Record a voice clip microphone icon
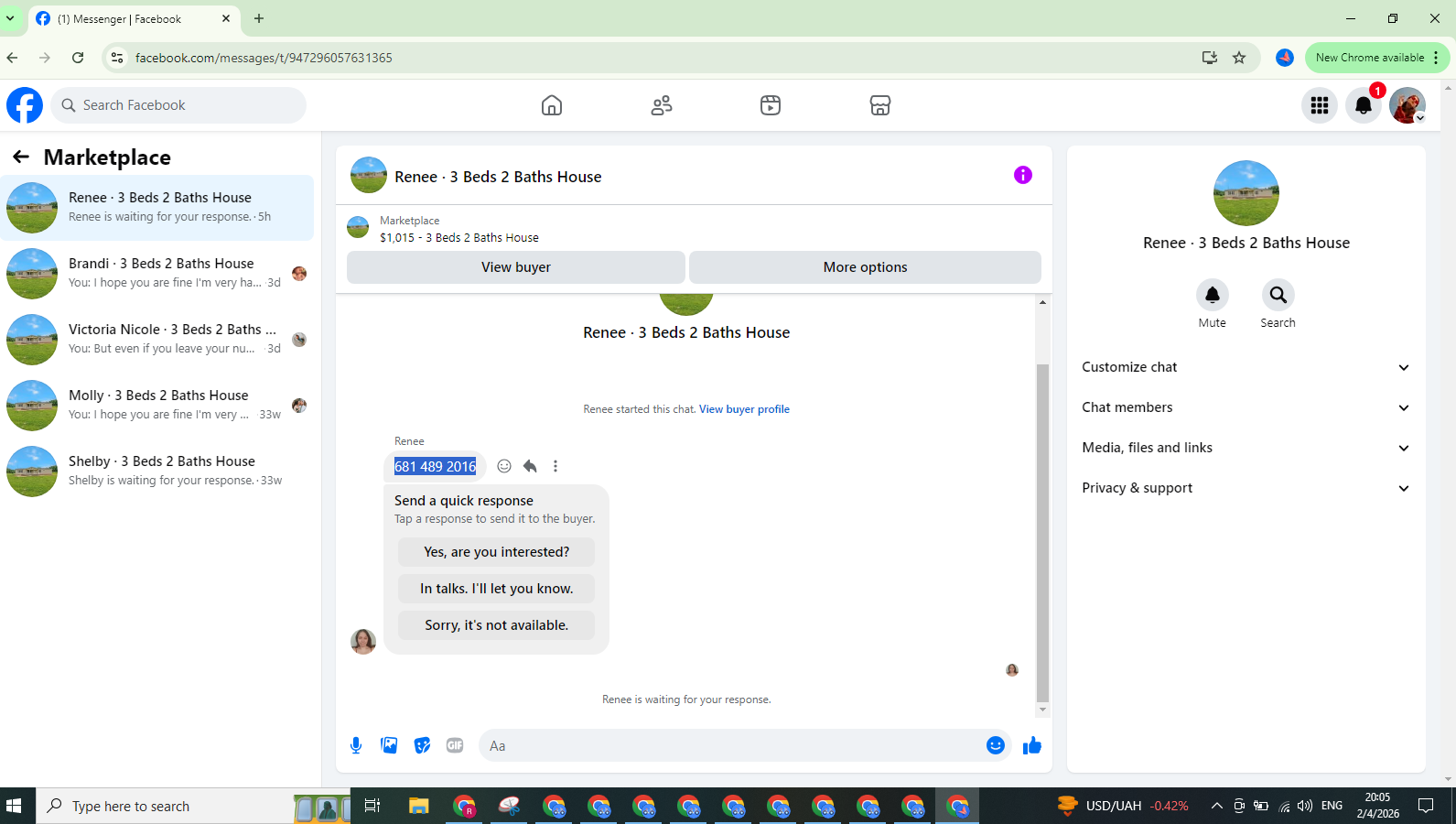This screenshot has width=1456, height=824. click(356, 745)
